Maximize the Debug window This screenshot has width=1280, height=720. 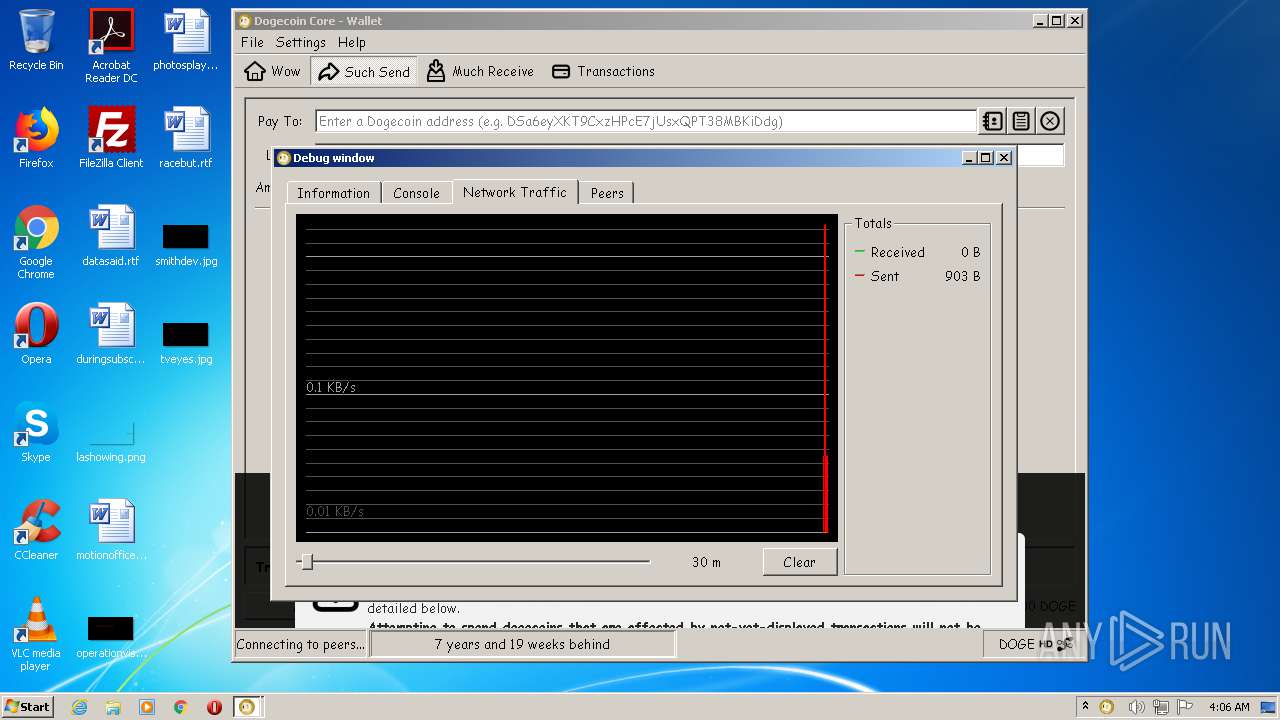tap(986, 158)
